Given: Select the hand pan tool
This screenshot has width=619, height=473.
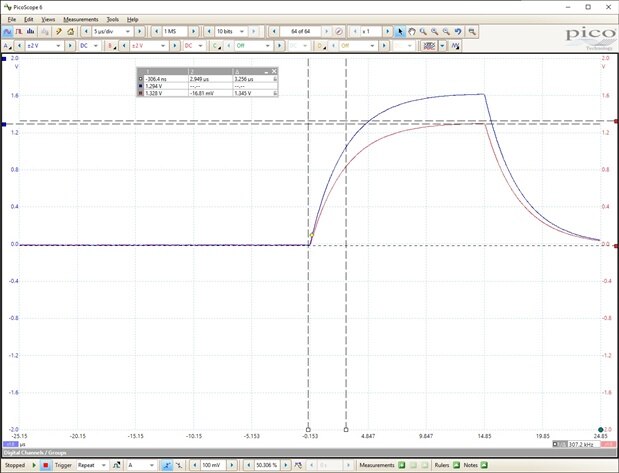Looking at the screenshot, I should [x=414, y=32].
